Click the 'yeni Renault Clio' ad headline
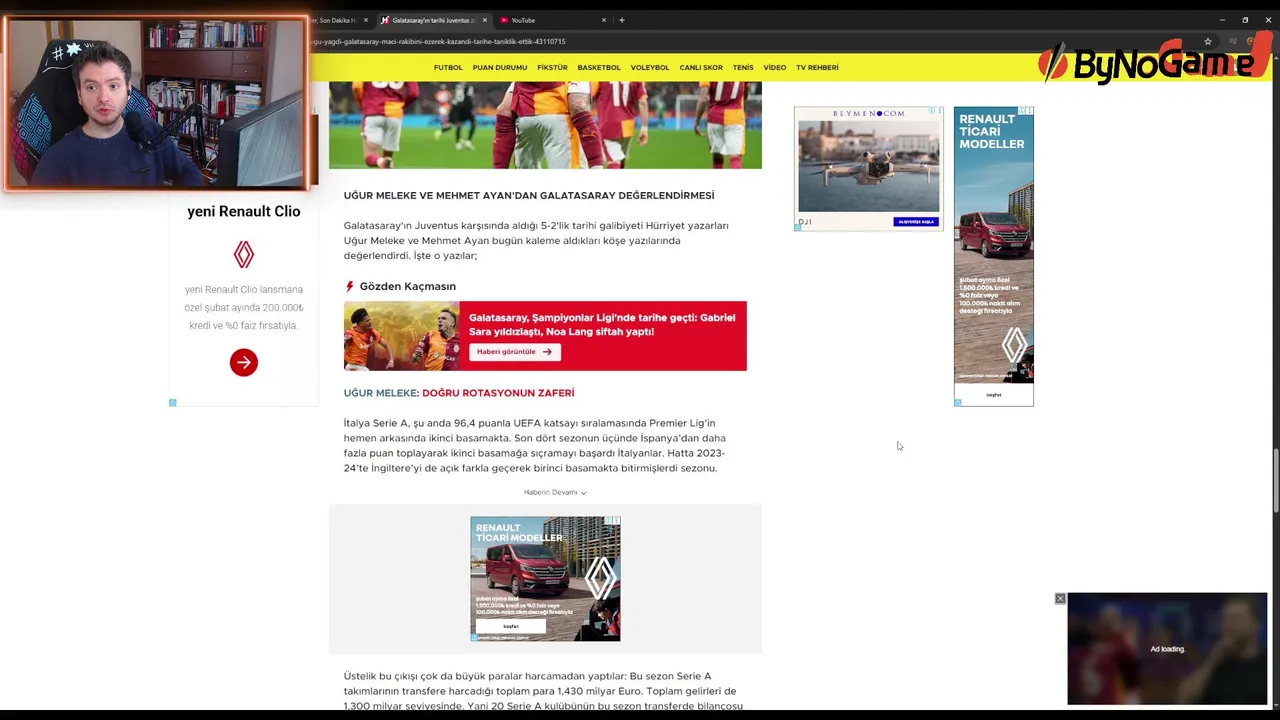The image size is (1280, 720). point(244,212)
